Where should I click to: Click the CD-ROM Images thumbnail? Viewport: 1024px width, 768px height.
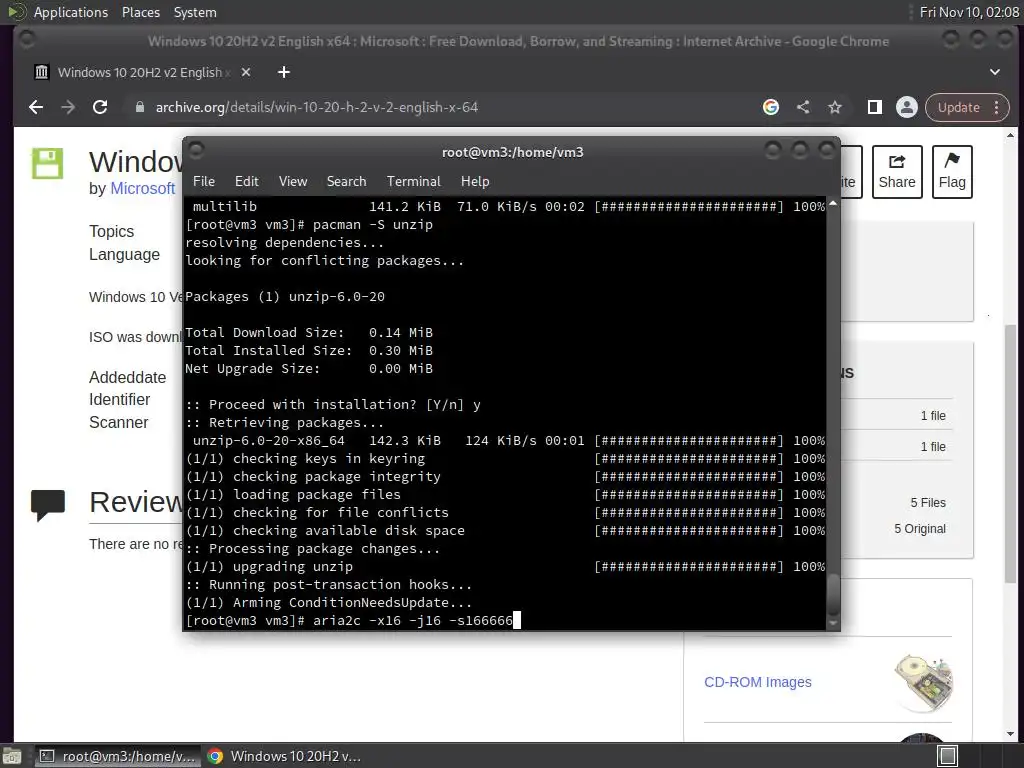[923, 682]
